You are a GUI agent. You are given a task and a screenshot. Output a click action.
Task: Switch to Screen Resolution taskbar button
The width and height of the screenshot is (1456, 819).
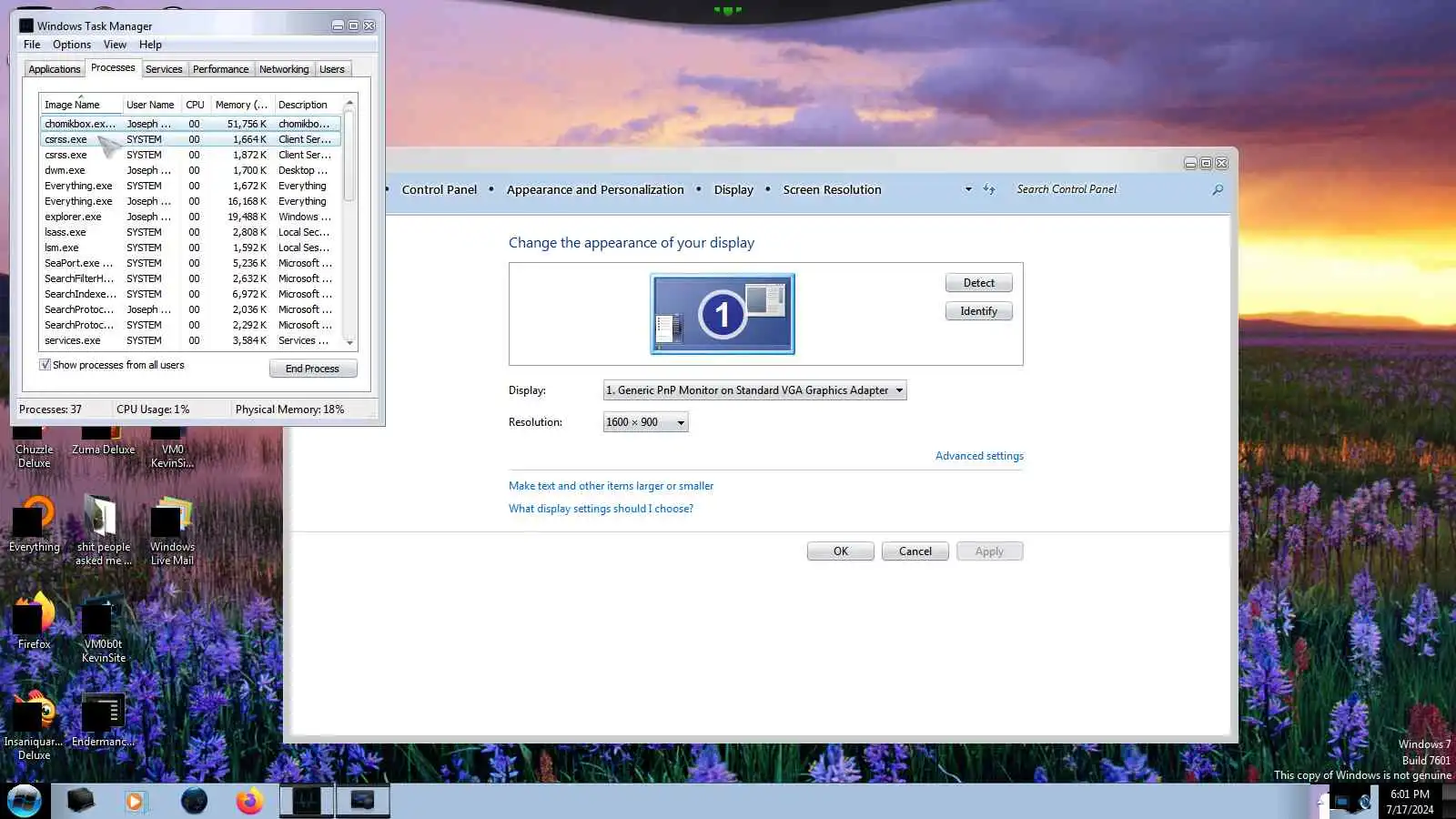(x=362, y=801)
